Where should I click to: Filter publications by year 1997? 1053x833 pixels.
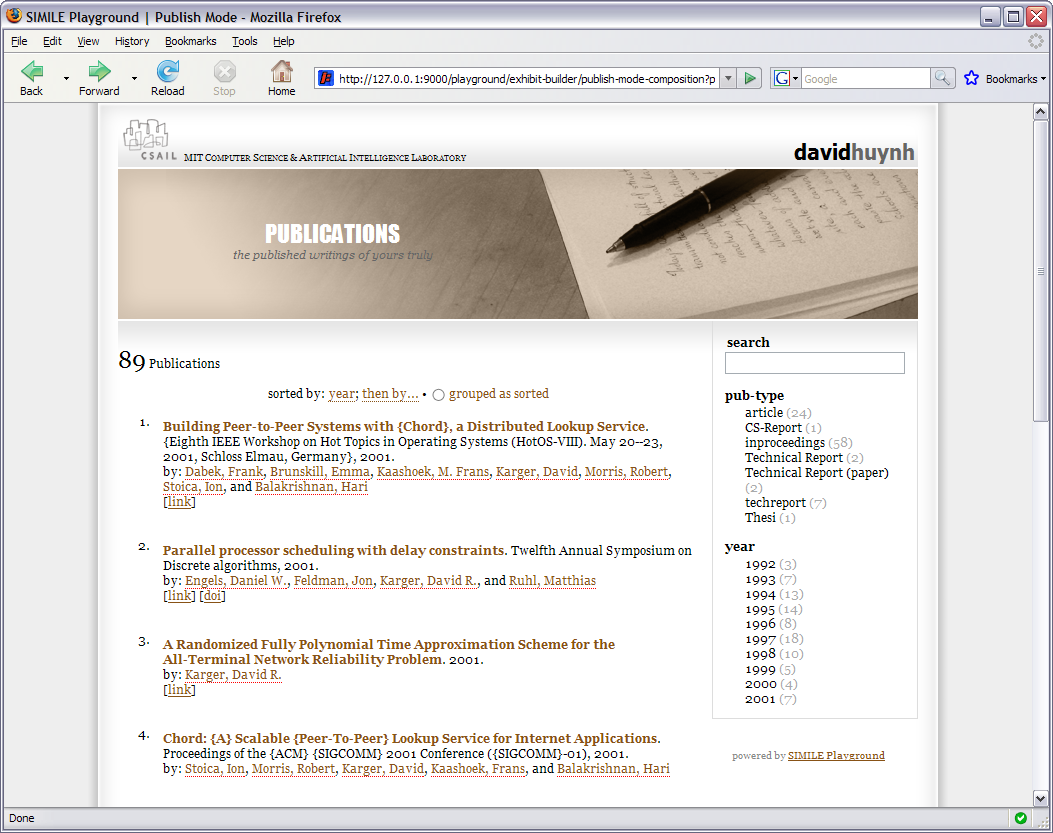pos(760,639)
